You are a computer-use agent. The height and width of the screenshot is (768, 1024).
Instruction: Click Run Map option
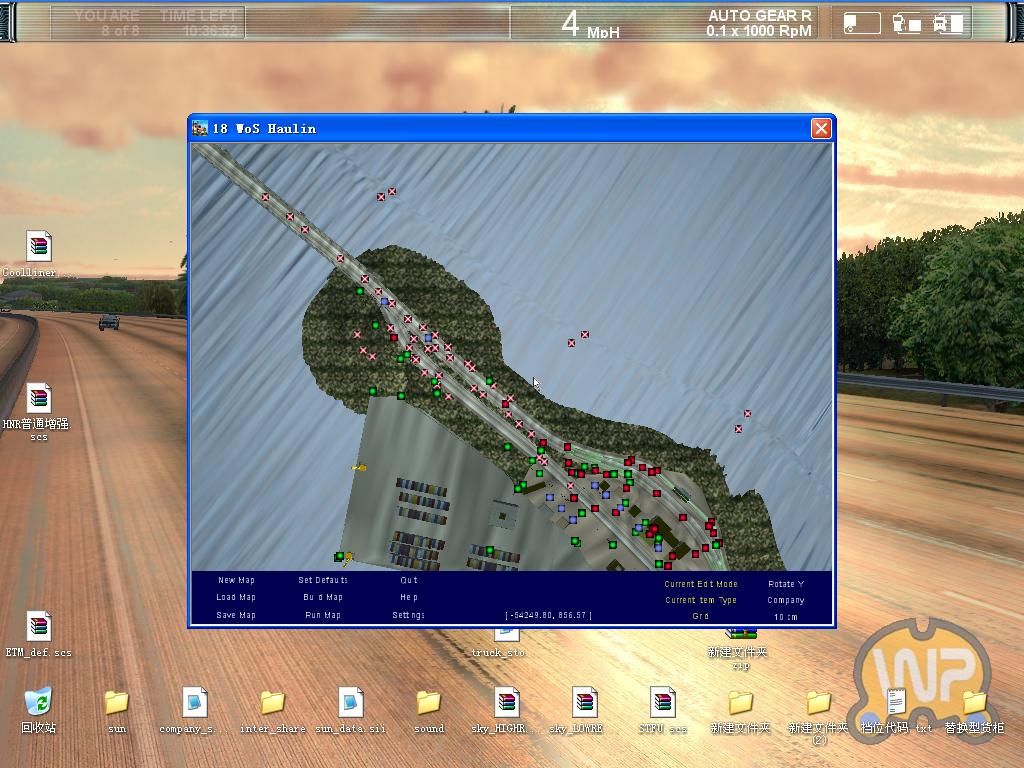[x=323, y=615]
